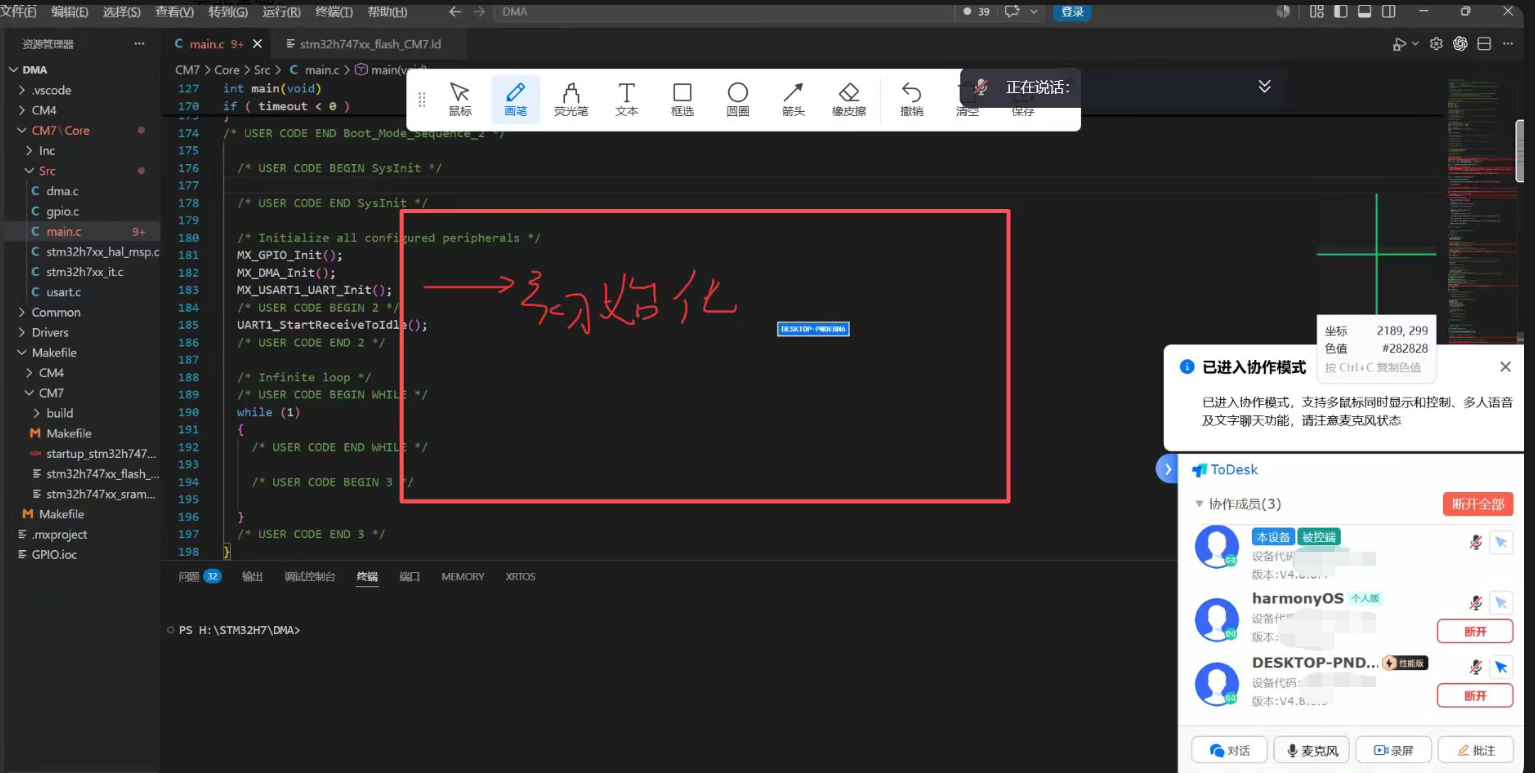The height and width of the screenshot is (773, 1535).
Task: Open GPIO.ioc file in explorer
Action: [x=54, y=554]
